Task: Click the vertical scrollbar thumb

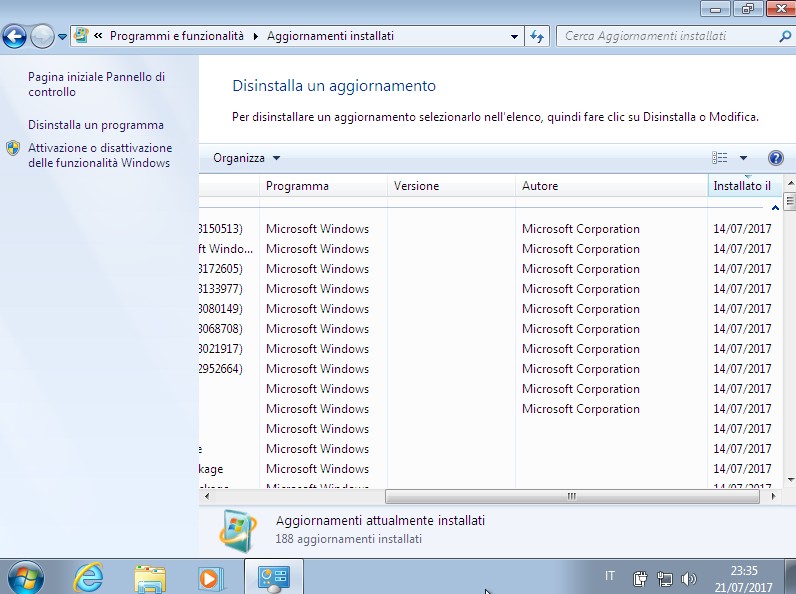Action: [x=790, y=201]
